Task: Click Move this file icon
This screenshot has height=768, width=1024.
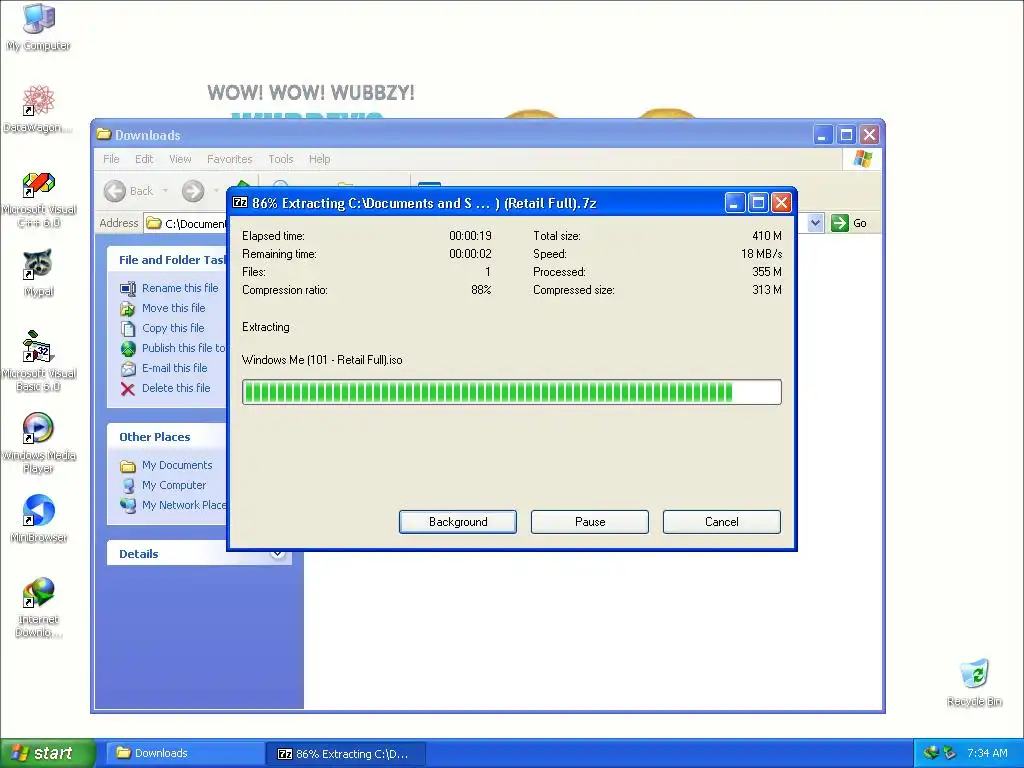Action: coord(128,308)
